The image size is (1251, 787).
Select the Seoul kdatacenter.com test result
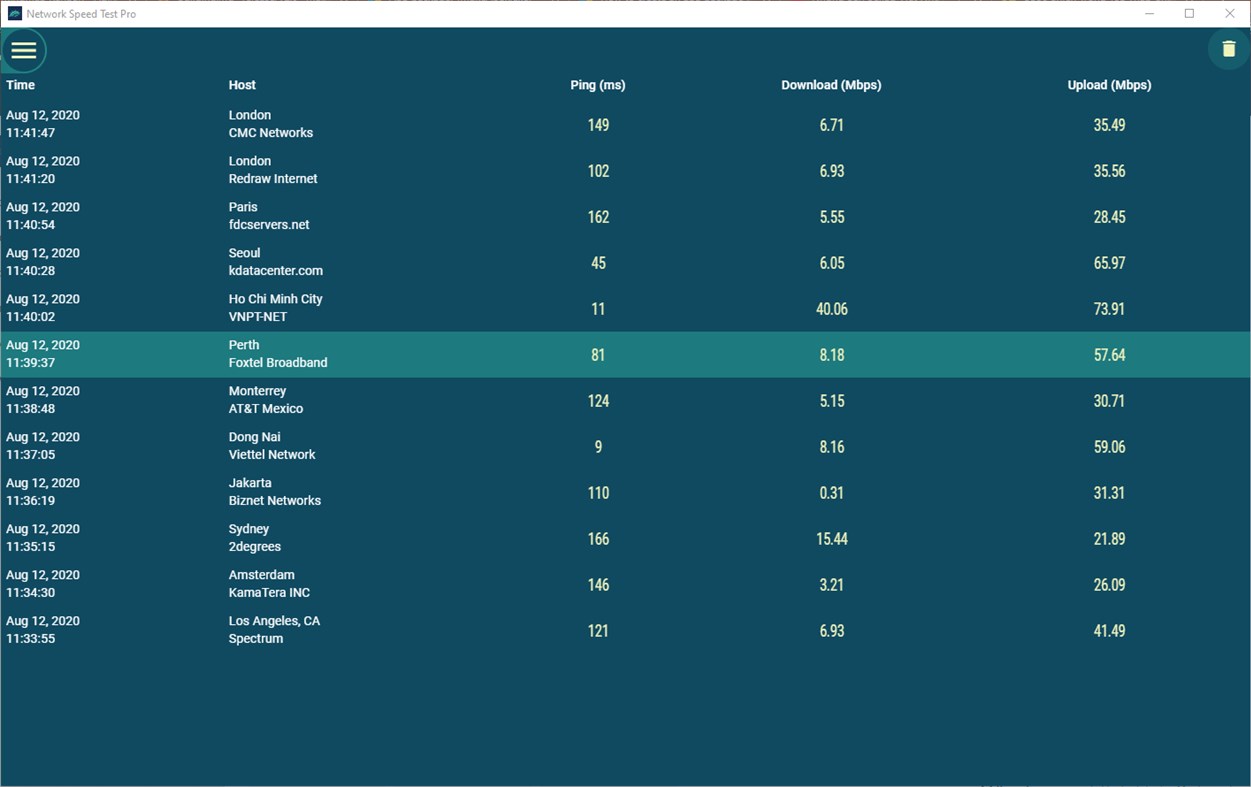pyautogui.click(x=600, y=262)
